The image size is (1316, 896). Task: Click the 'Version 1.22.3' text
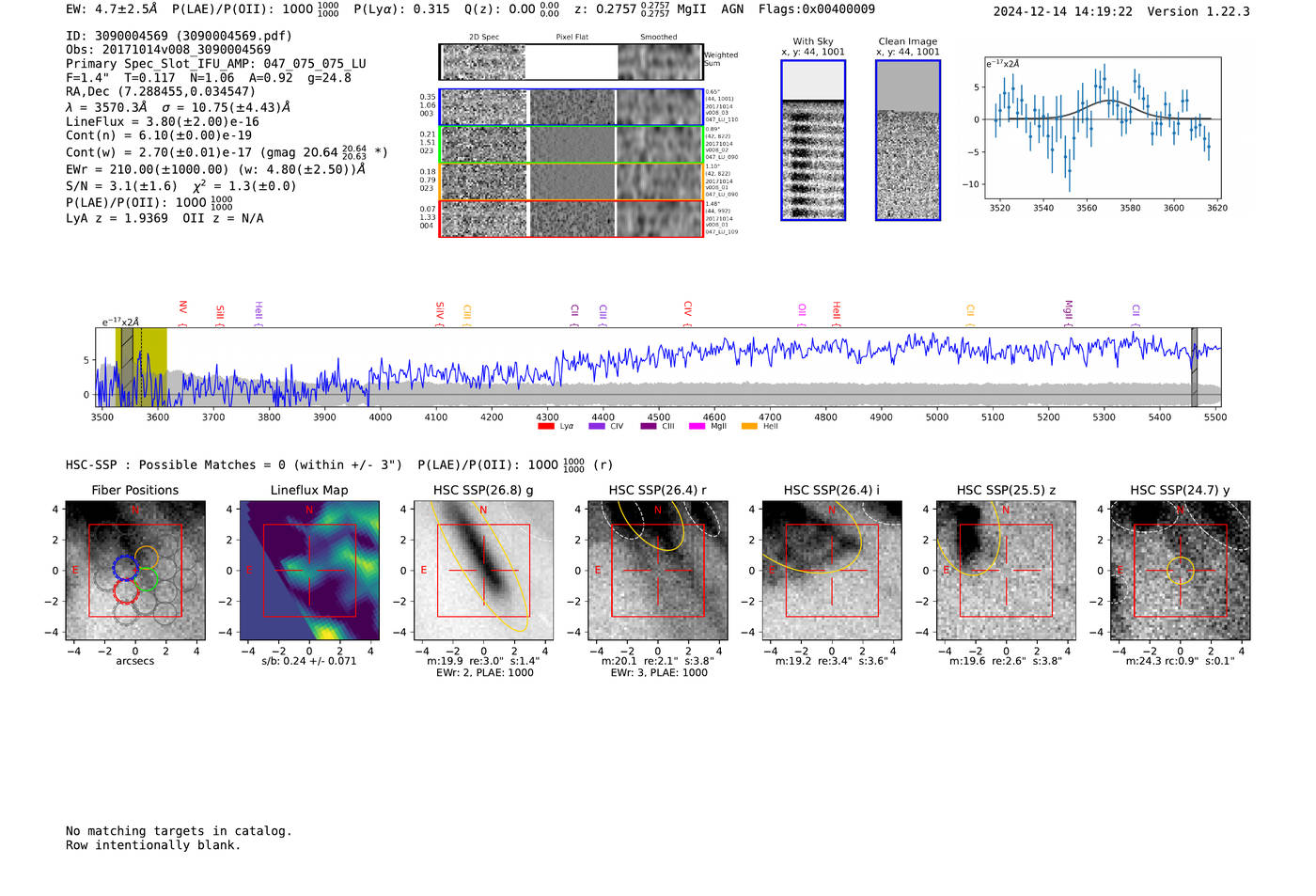click(1198, 12)
